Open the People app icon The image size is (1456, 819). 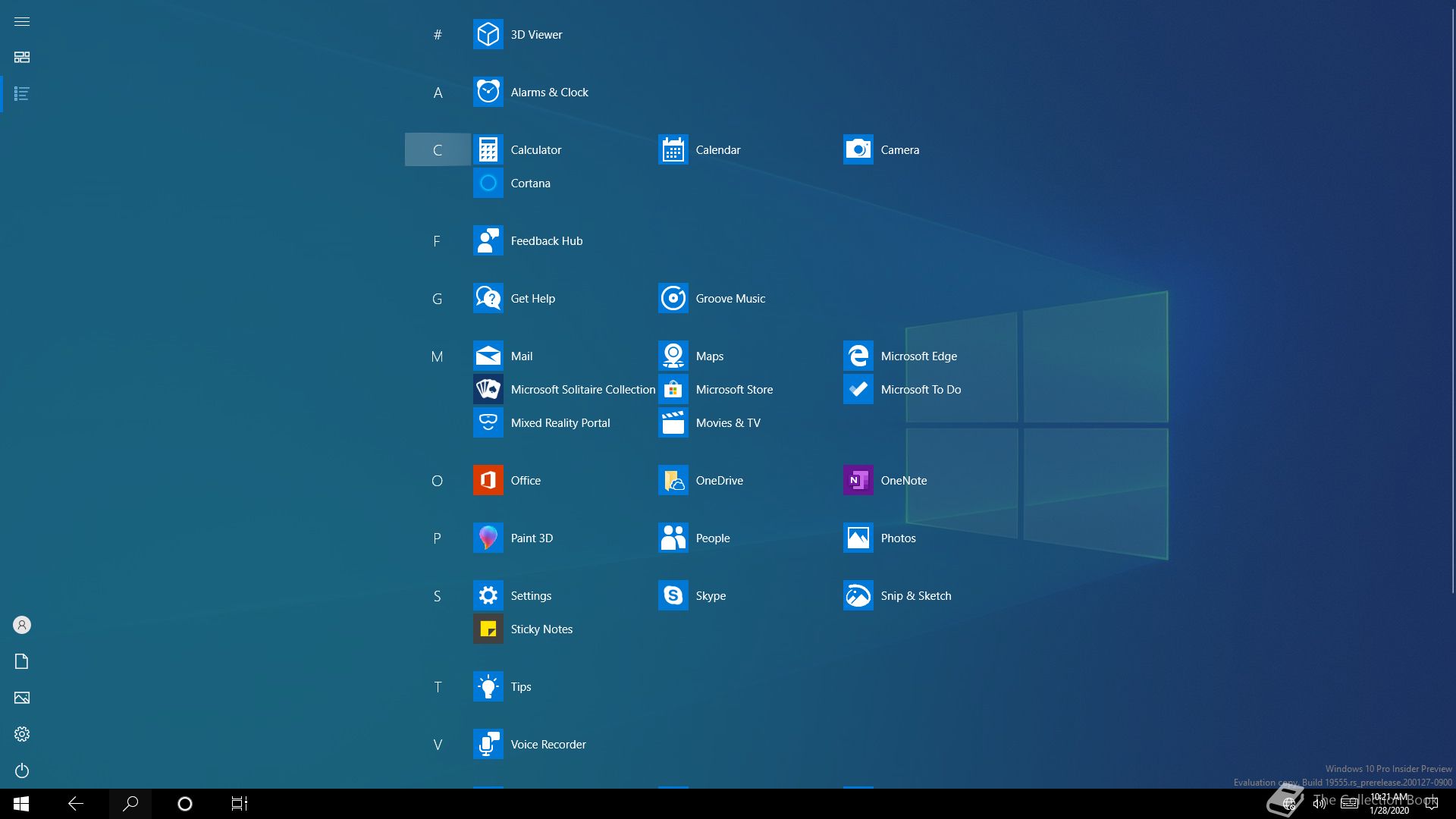coord(673,538)
